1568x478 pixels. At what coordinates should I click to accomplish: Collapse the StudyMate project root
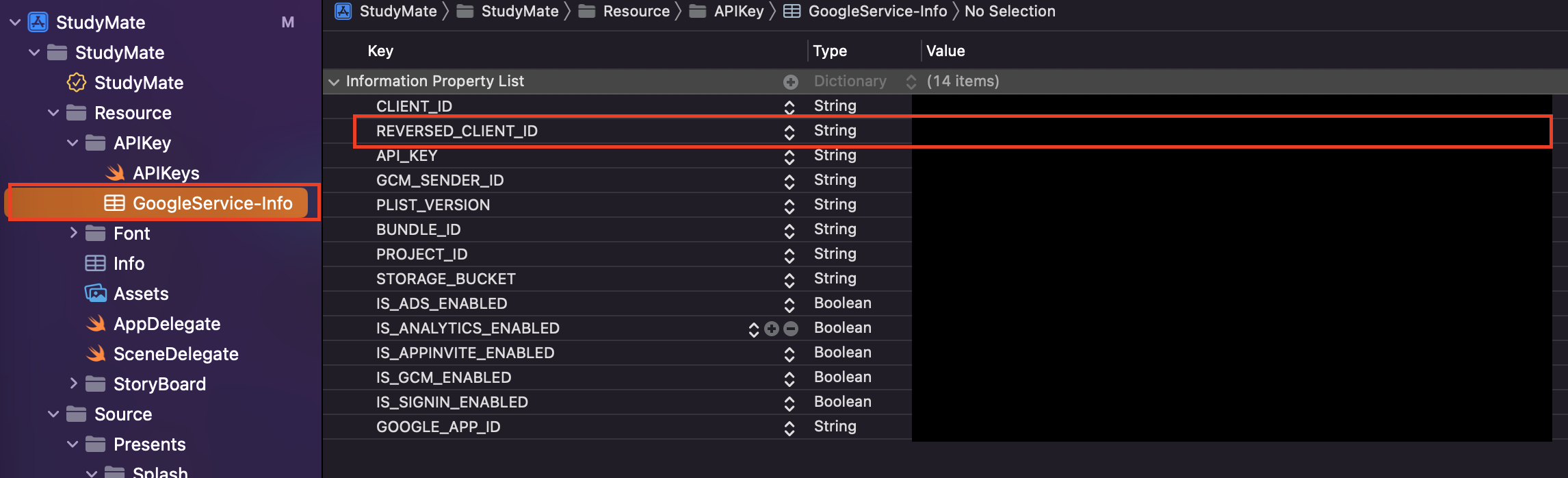(x=14, y=23)
